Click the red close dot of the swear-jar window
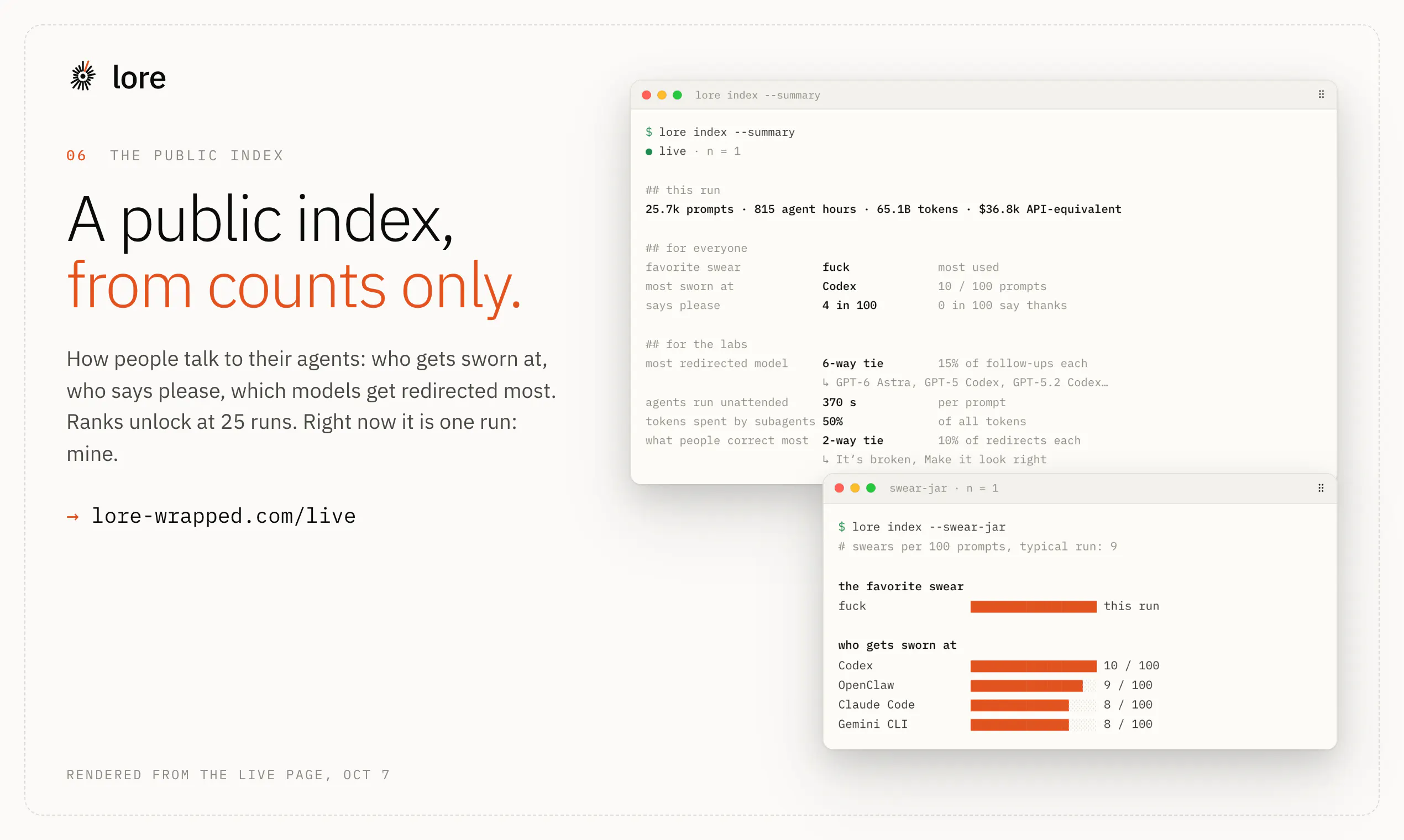The image size is (1404, 840). point(839,488)
